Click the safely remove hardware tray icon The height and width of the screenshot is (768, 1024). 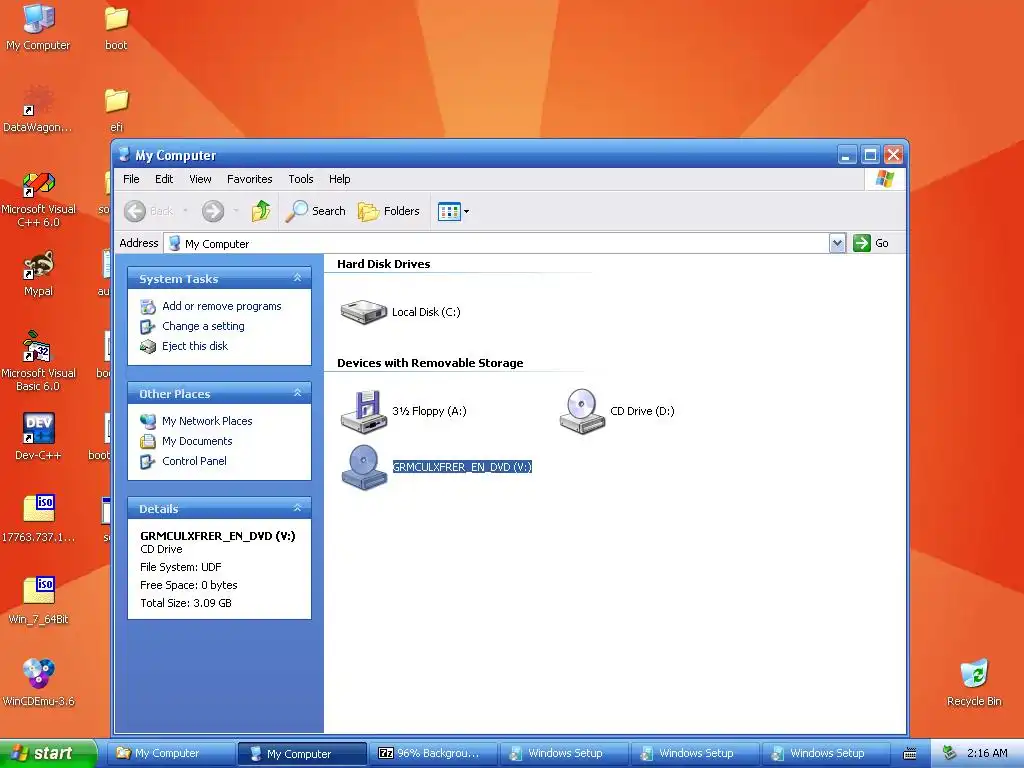pyautogui.click(x=949, y=753)
